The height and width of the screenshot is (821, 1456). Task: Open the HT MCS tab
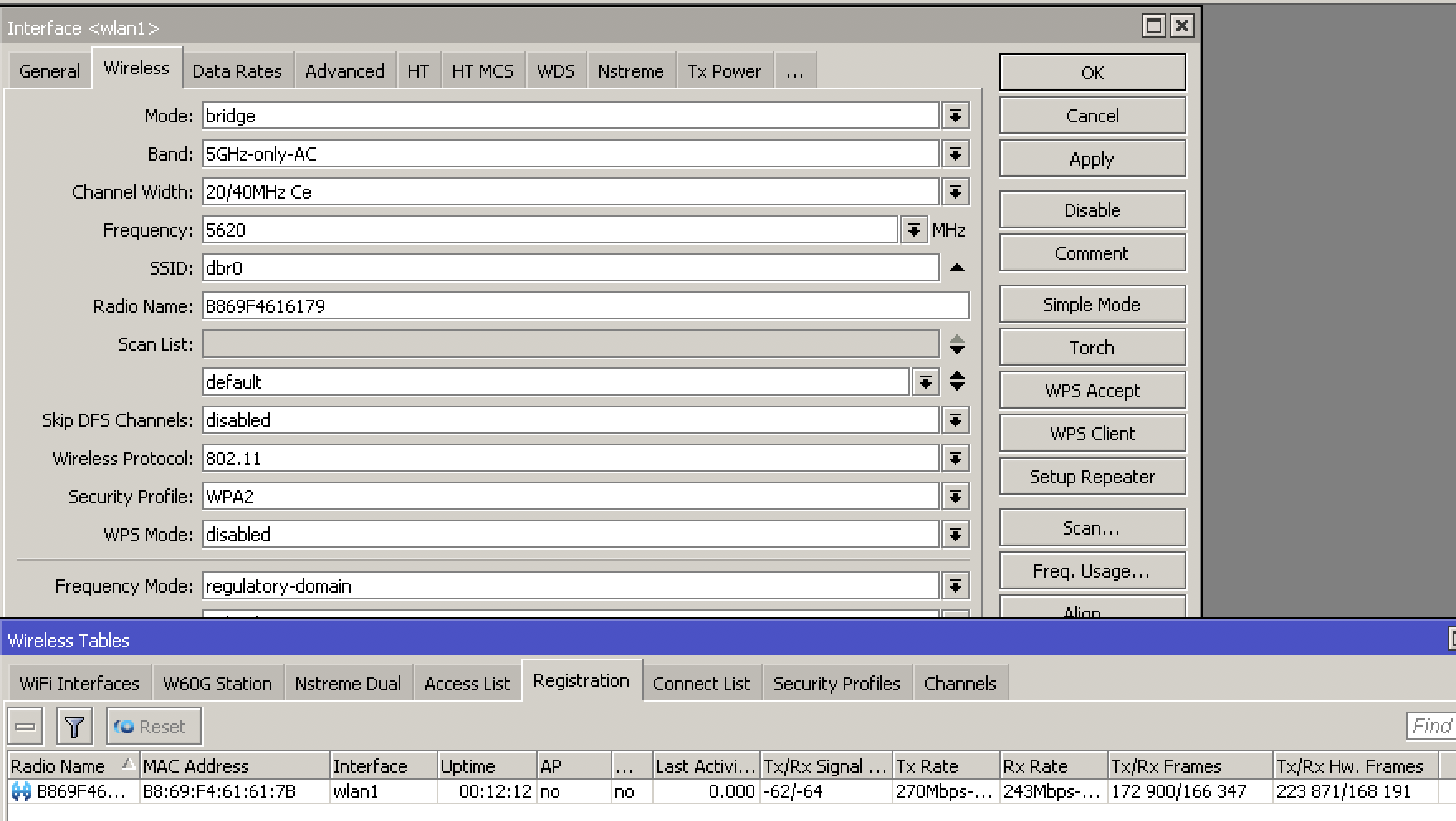[482, 71]
